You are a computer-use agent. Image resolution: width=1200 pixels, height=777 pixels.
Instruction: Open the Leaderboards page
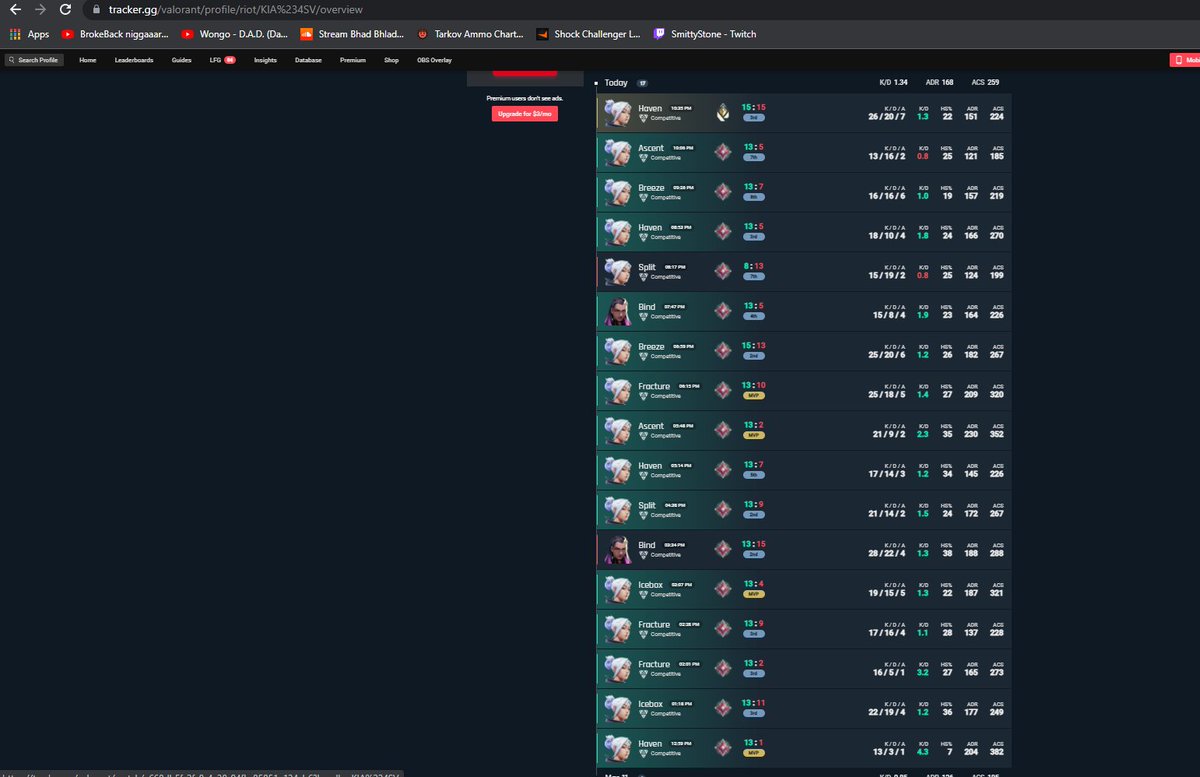[134, 60]
